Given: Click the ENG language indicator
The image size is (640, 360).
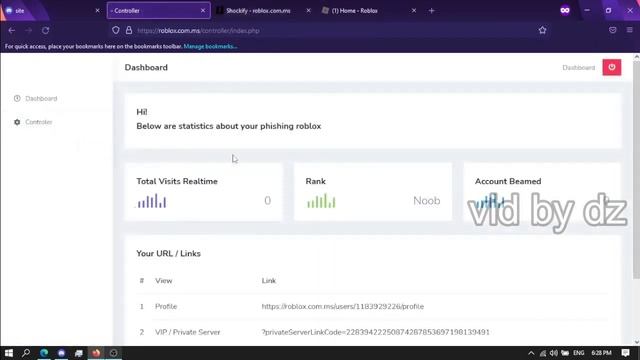Looking at the screenshot, I should [x=578, y=353].
